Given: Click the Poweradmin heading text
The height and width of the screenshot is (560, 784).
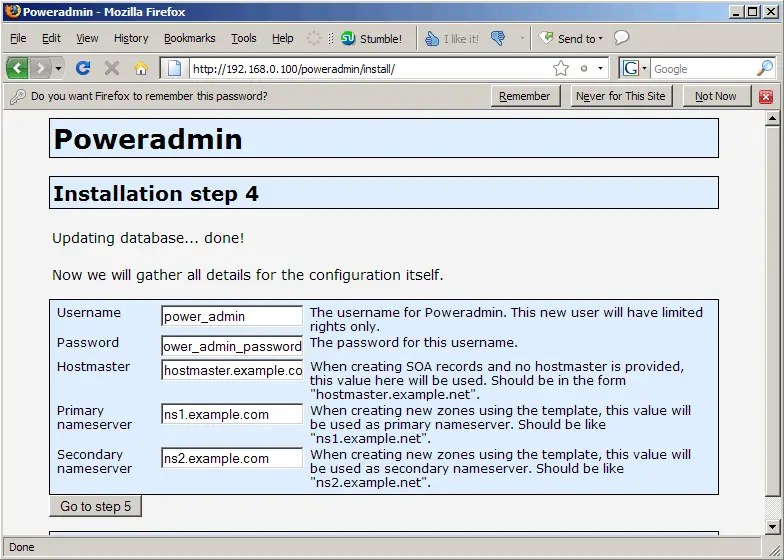Looking at the screenshot, I should point(148,139).
